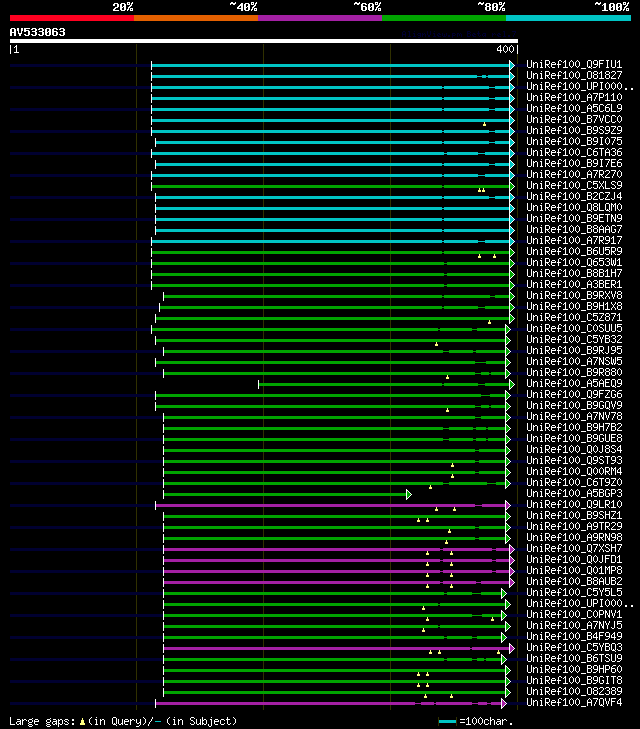640x729 pixels.
Task: Click the arrowhead ending the UniRef100_A5BGP3 alignment
Action: [409, 494]
